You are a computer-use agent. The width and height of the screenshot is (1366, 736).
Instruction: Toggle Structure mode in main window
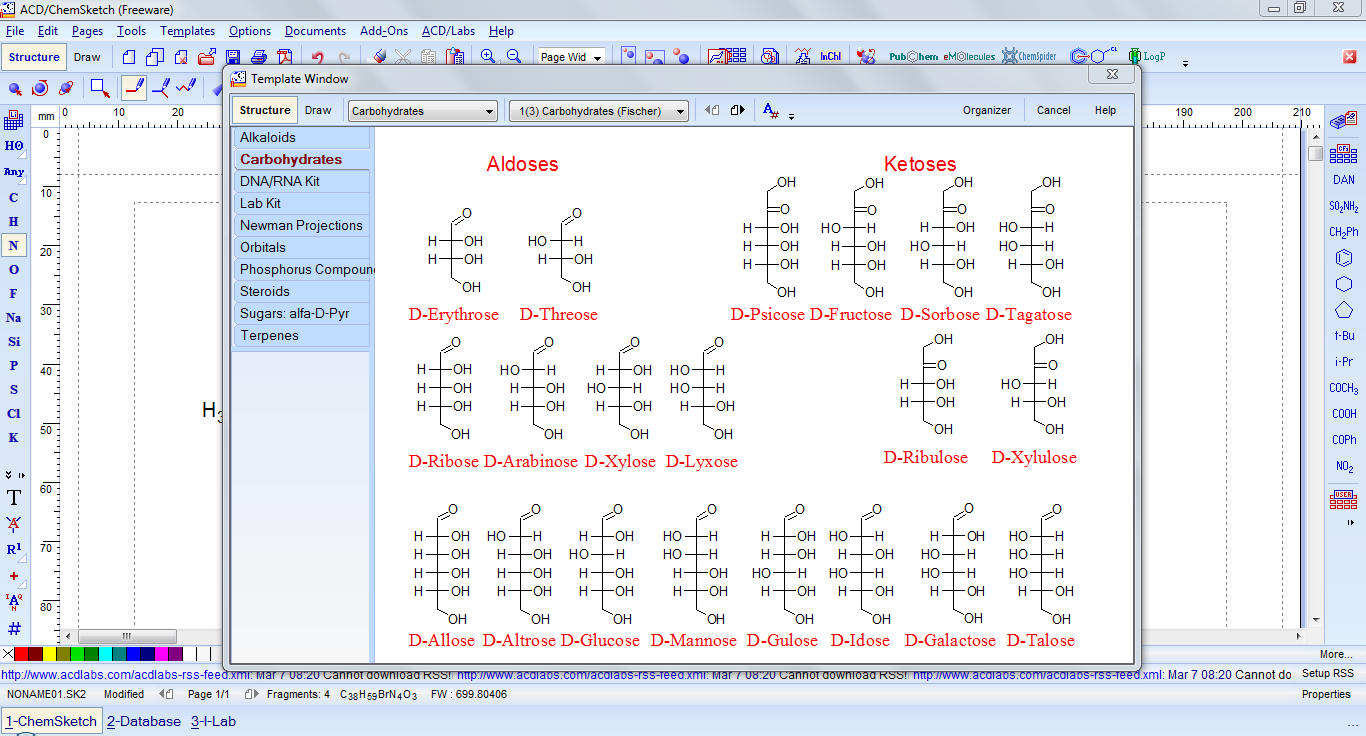click(34, 57)
